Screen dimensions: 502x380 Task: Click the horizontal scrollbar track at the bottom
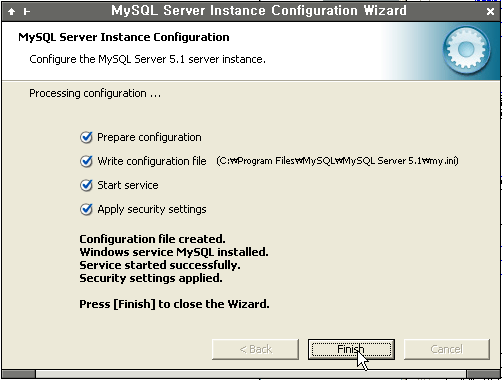[x=251, y=374]
